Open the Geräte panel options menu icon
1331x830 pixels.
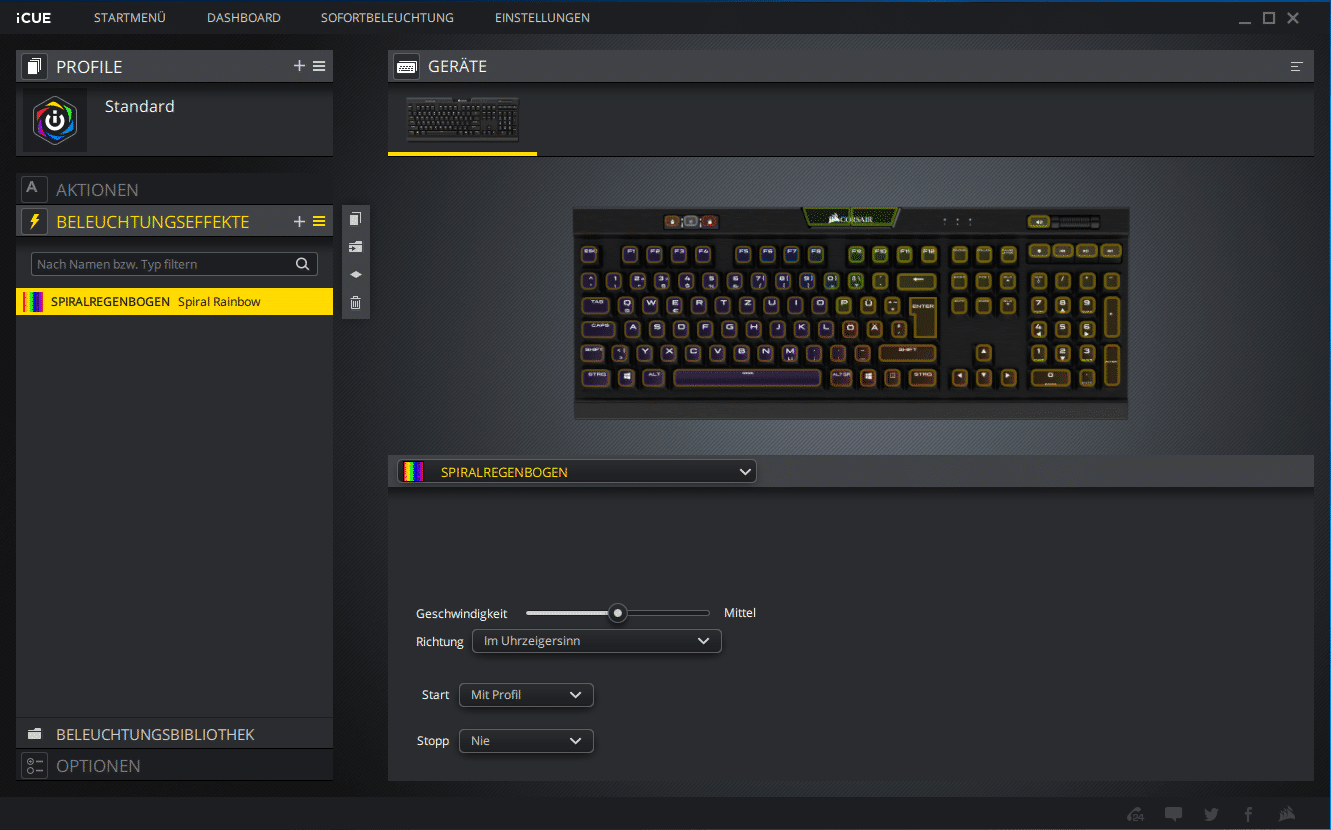click(x=1297, y=67)
